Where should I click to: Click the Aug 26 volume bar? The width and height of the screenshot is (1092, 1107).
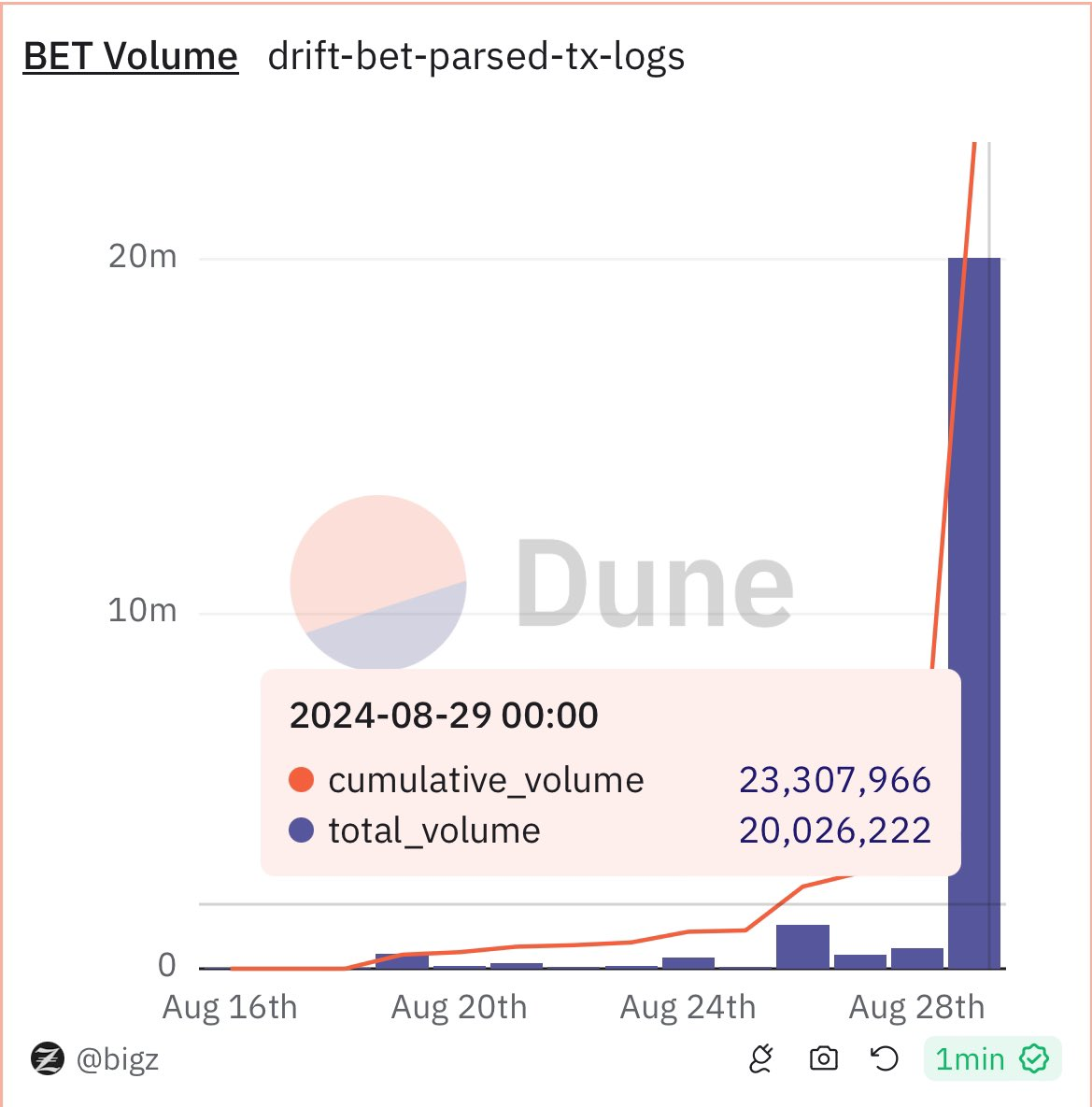click(x=802, y=945)
